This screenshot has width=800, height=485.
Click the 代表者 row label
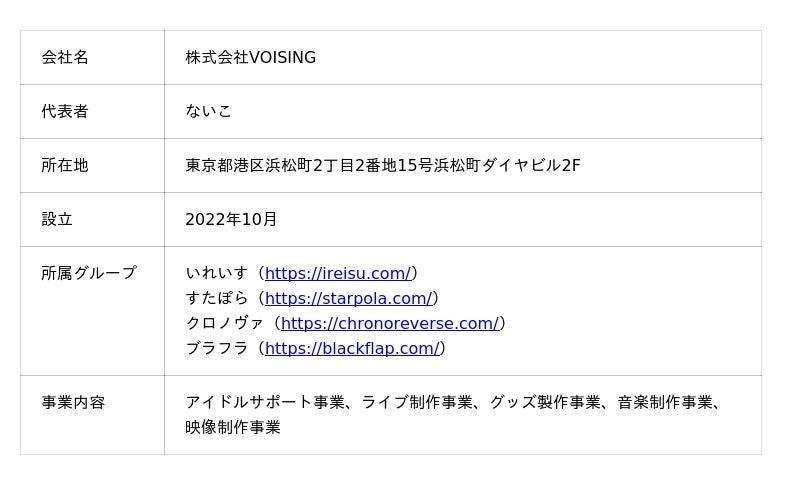65,112
